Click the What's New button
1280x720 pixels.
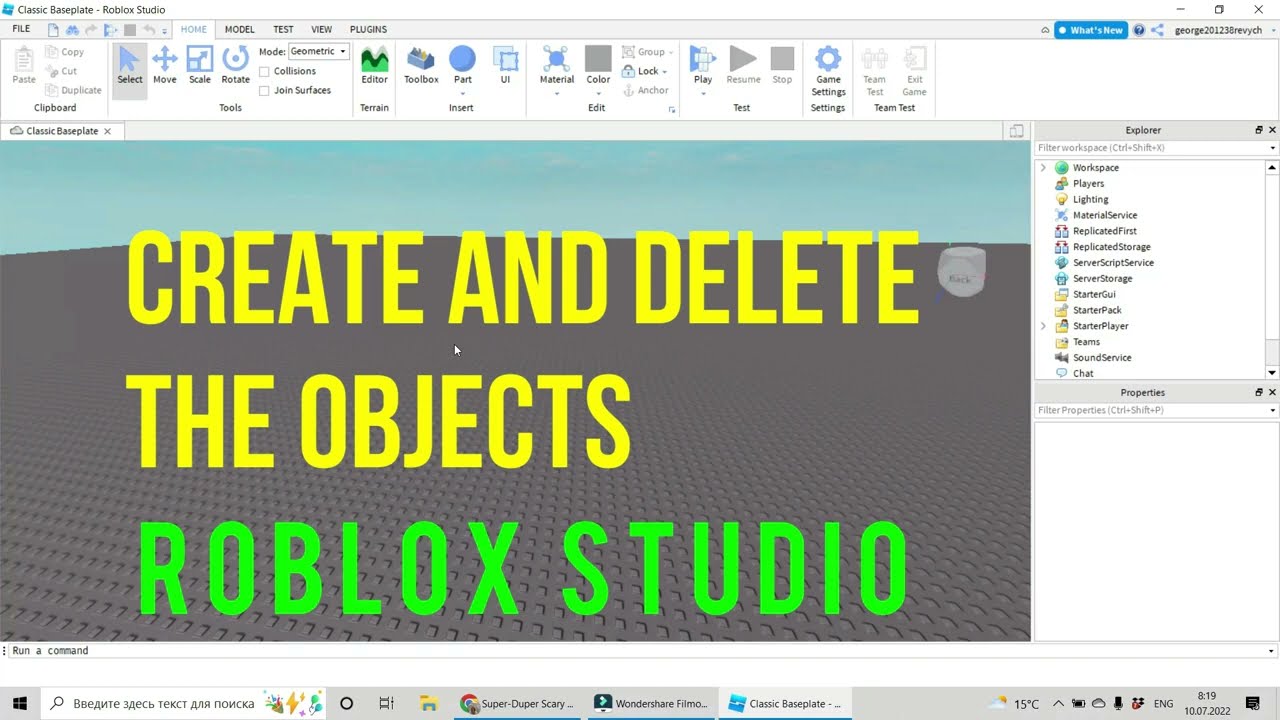coord(1090,30)
